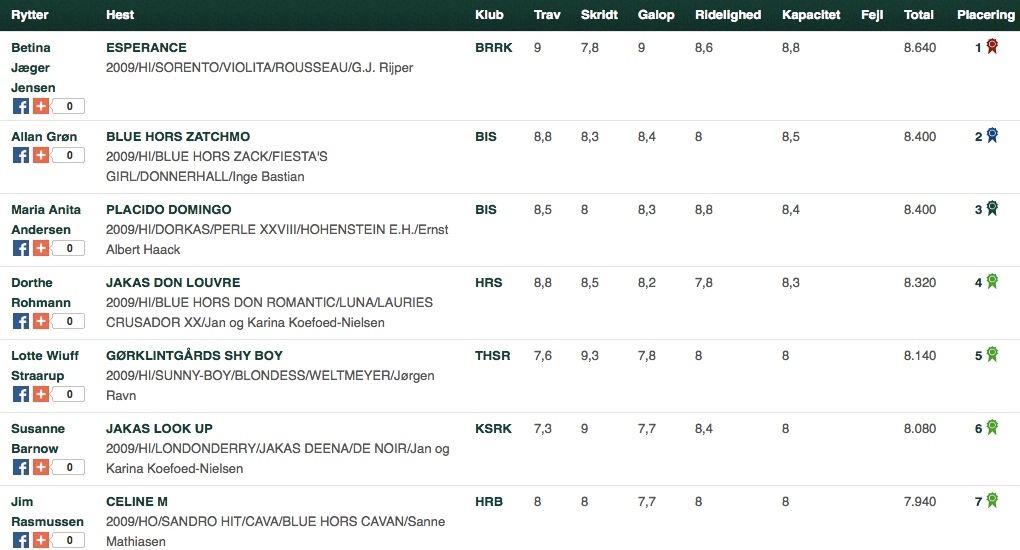Viewport: 1020px width, 550px height.
Task: Click the Fejl column header
Action: (x=872, y=14)
